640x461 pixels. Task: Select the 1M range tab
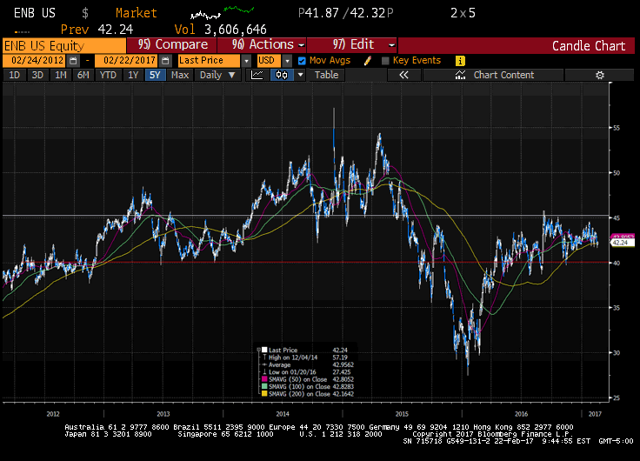tap(60, 75)
